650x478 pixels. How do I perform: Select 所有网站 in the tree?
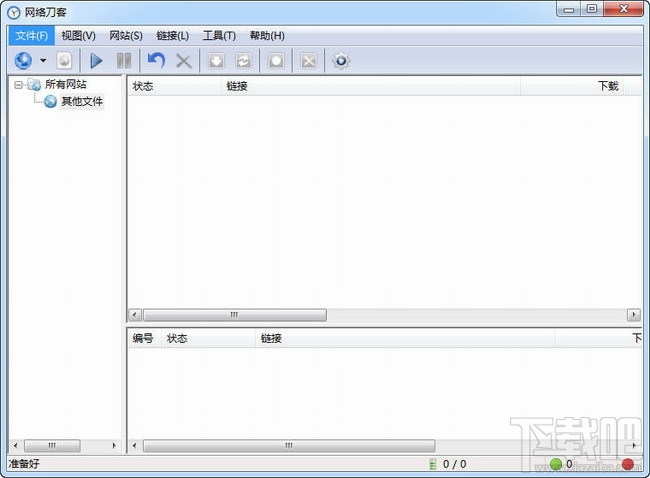66,84
